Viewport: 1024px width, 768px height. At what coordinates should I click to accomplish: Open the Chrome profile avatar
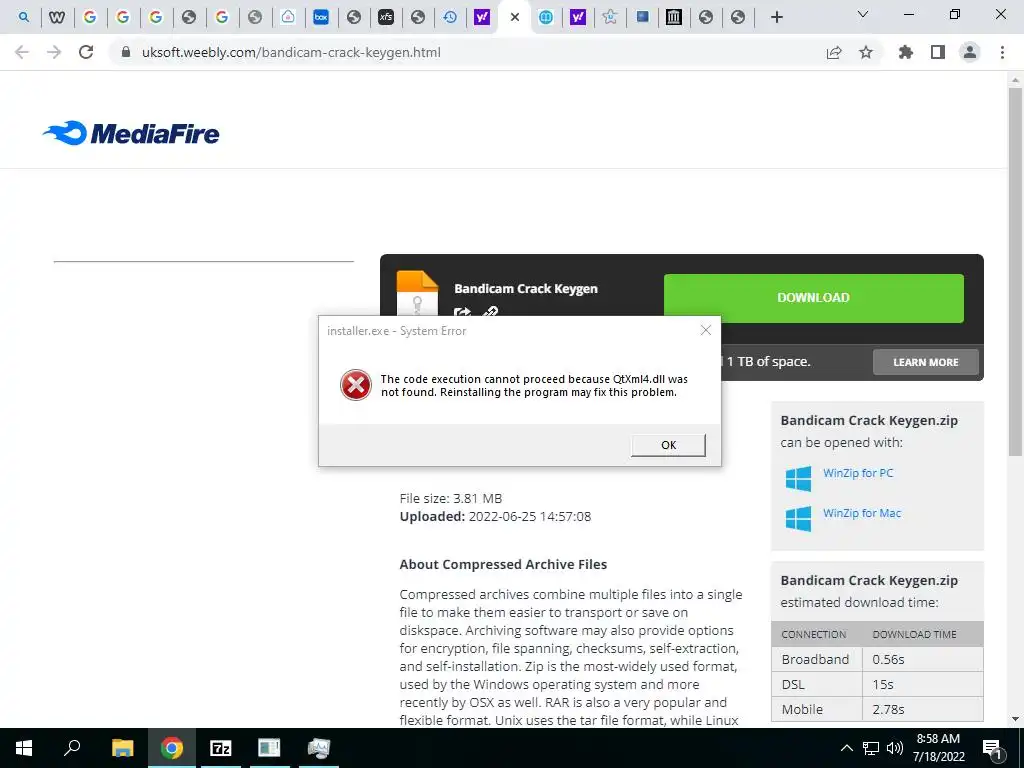970,52
